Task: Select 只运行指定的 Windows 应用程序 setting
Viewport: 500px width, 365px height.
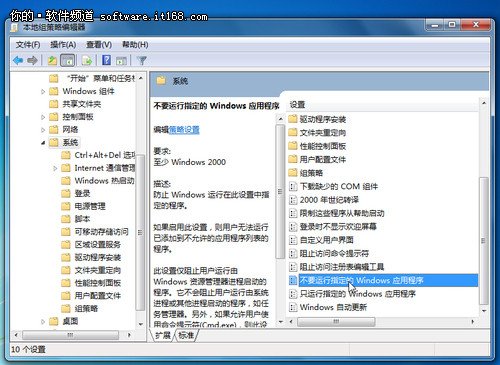Action: click(x=357, y=294)
